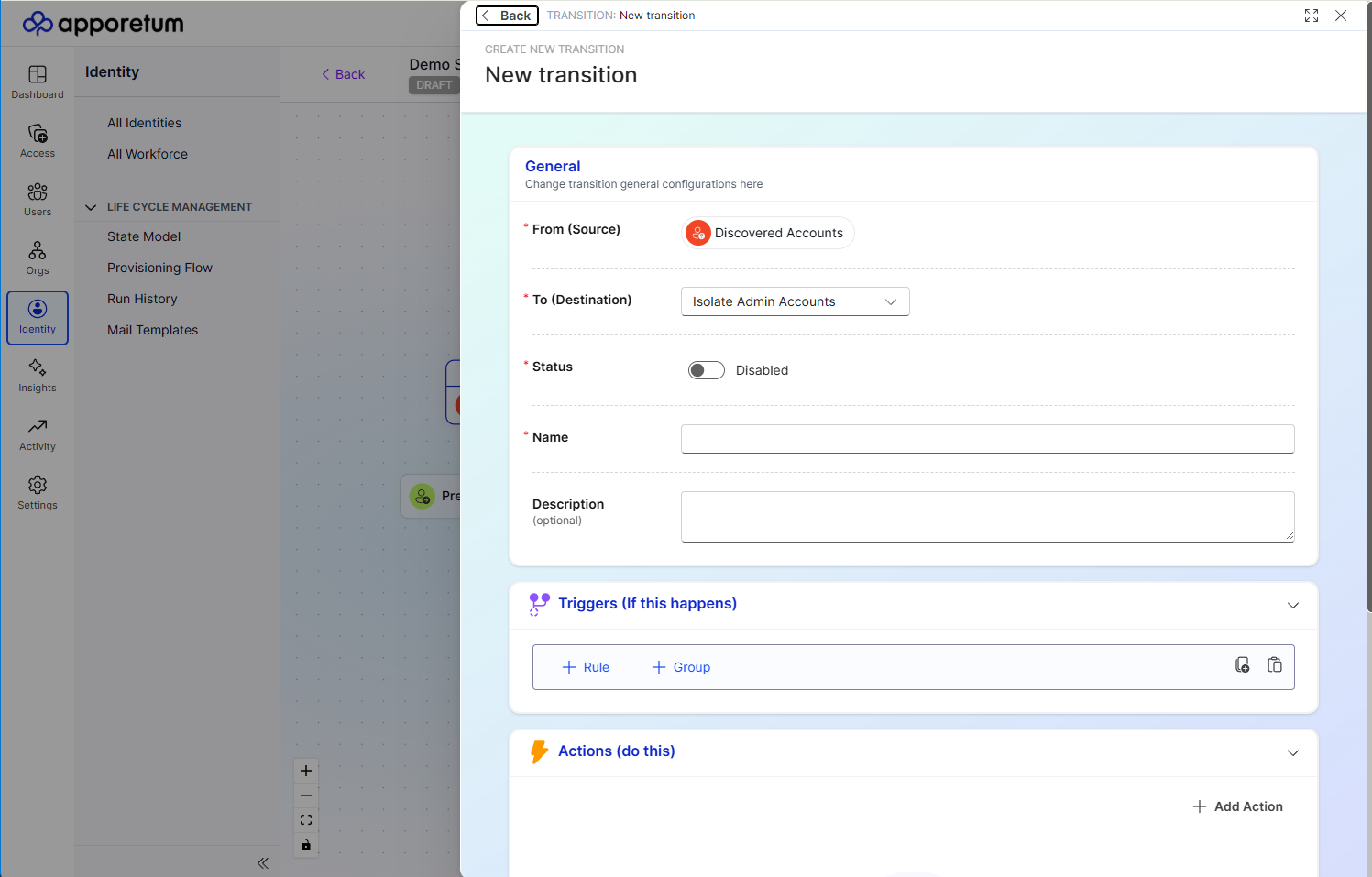Add a Rule to the triggers

pos(586,666)
